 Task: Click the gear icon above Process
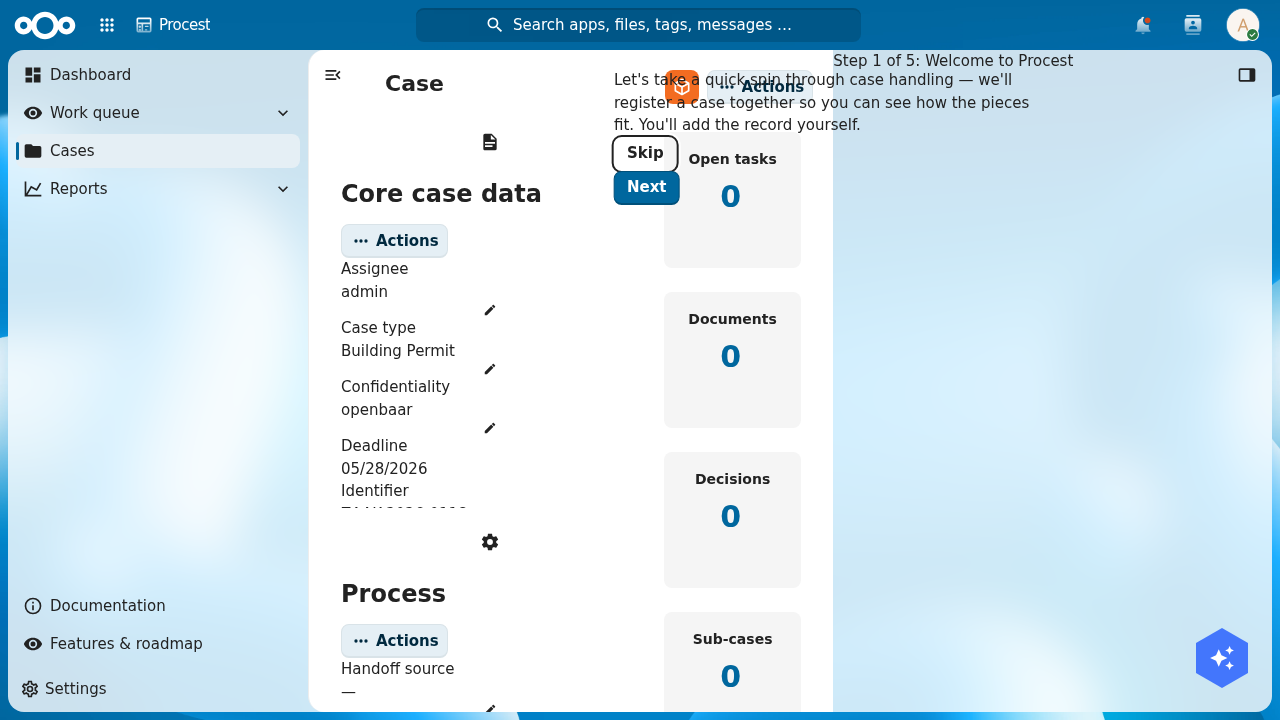tap(490, 542)
